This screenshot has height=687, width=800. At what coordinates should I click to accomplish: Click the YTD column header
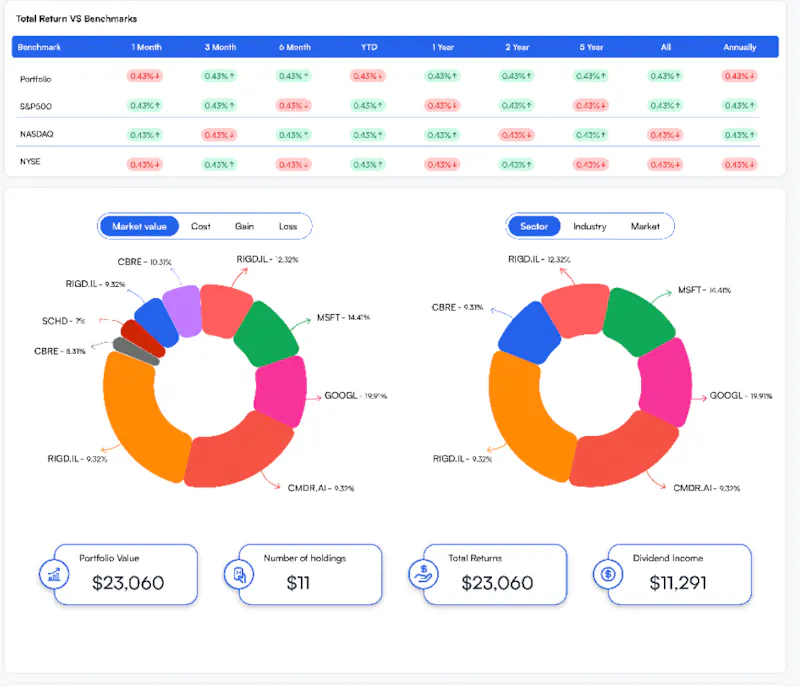pyautogui.click(x=369, y=47)
